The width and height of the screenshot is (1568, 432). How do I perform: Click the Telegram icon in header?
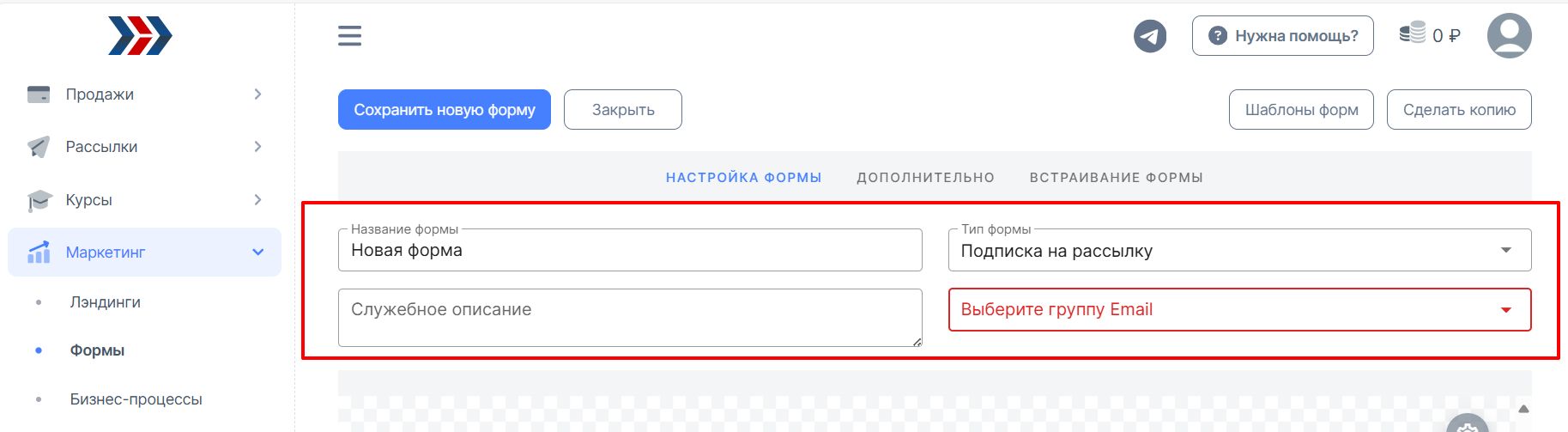[x=1150, y=36]
